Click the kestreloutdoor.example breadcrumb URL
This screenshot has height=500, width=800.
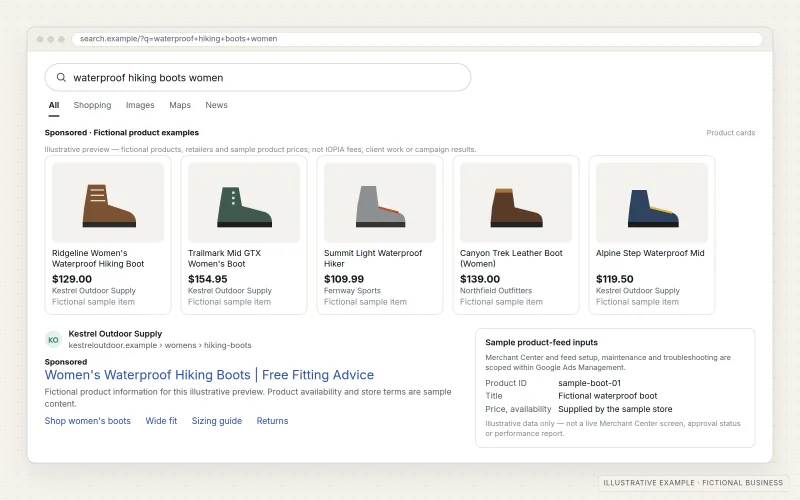point(160,345)
